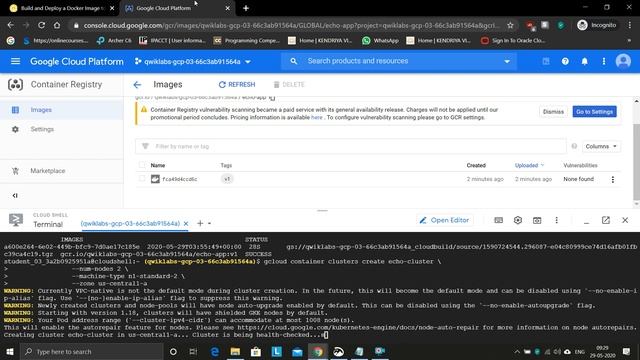Expand the new session dropdown arrow

click(x=209, y=223)
